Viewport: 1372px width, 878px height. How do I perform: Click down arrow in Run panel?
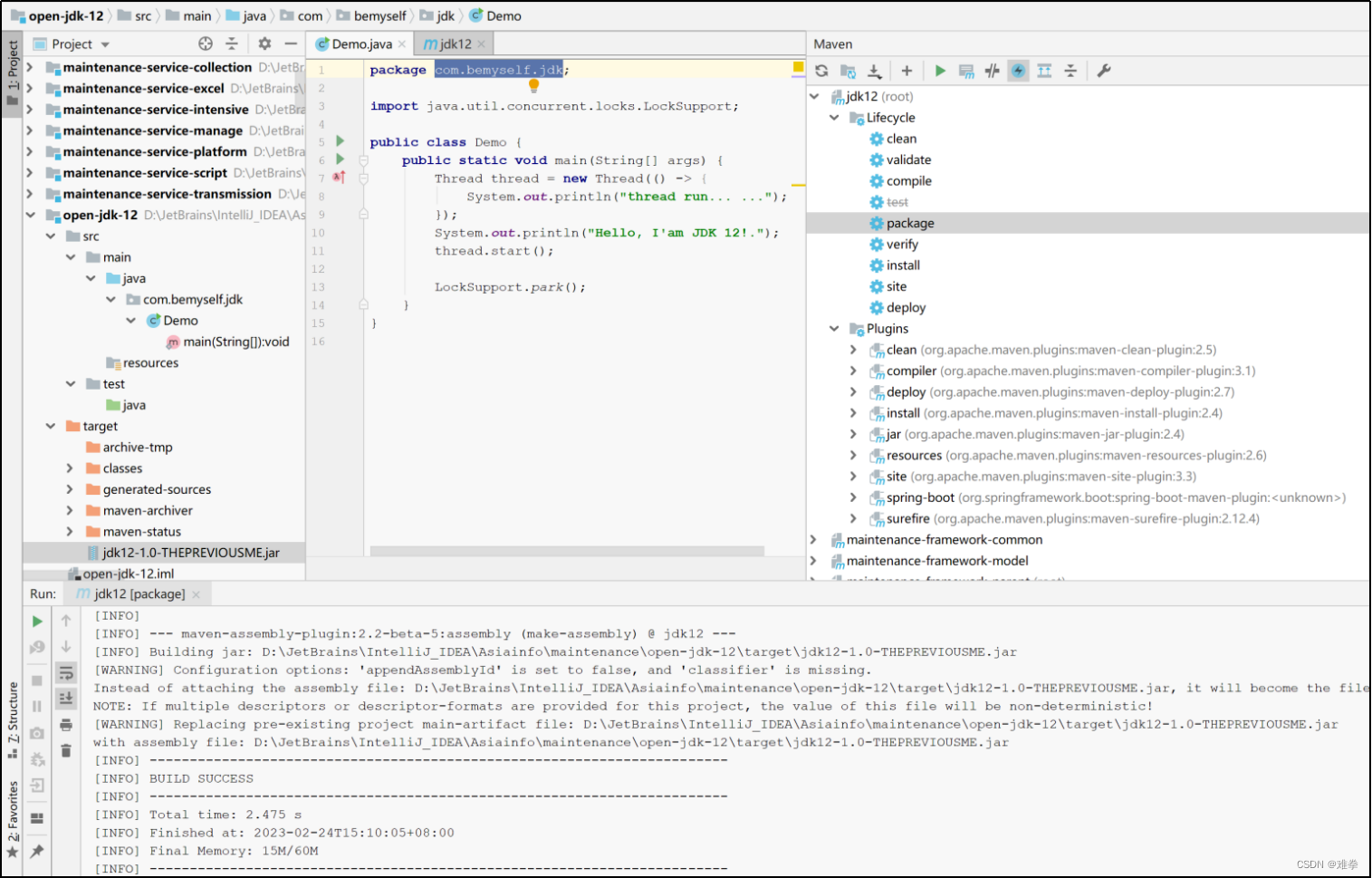[66, 646]
